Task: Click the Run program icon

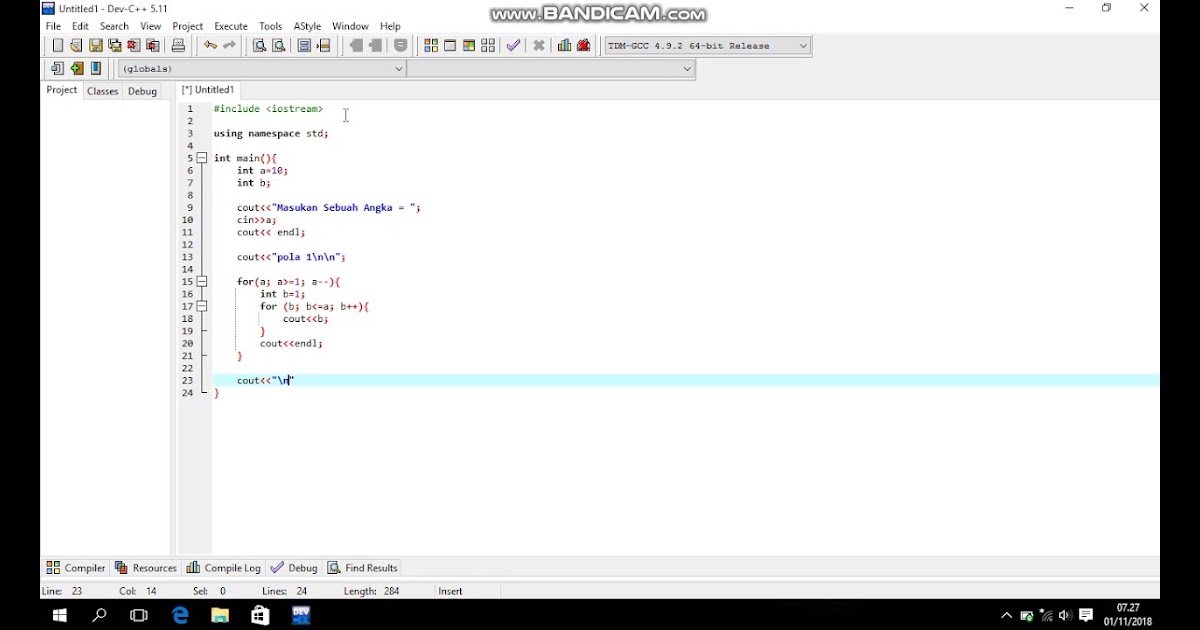Action: [450, 45]
